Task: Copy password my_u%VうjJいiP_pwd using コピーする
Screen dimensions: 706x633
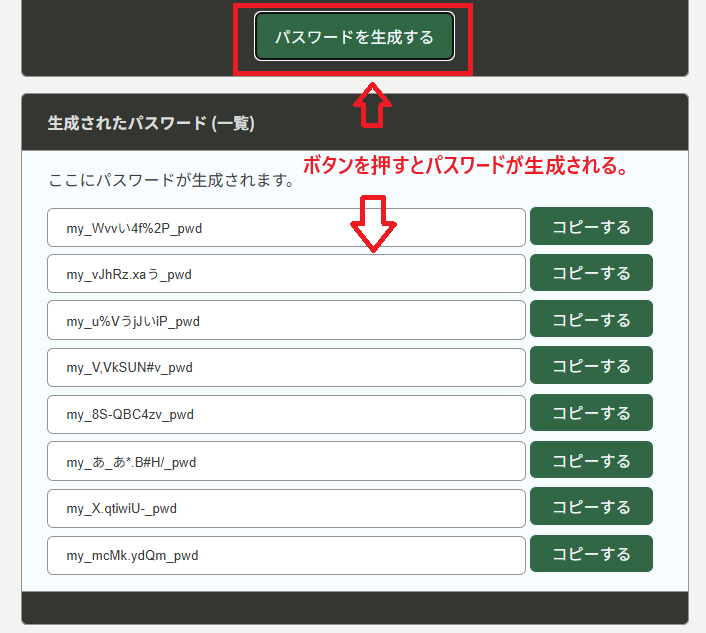Action: [x=591, y=319]
